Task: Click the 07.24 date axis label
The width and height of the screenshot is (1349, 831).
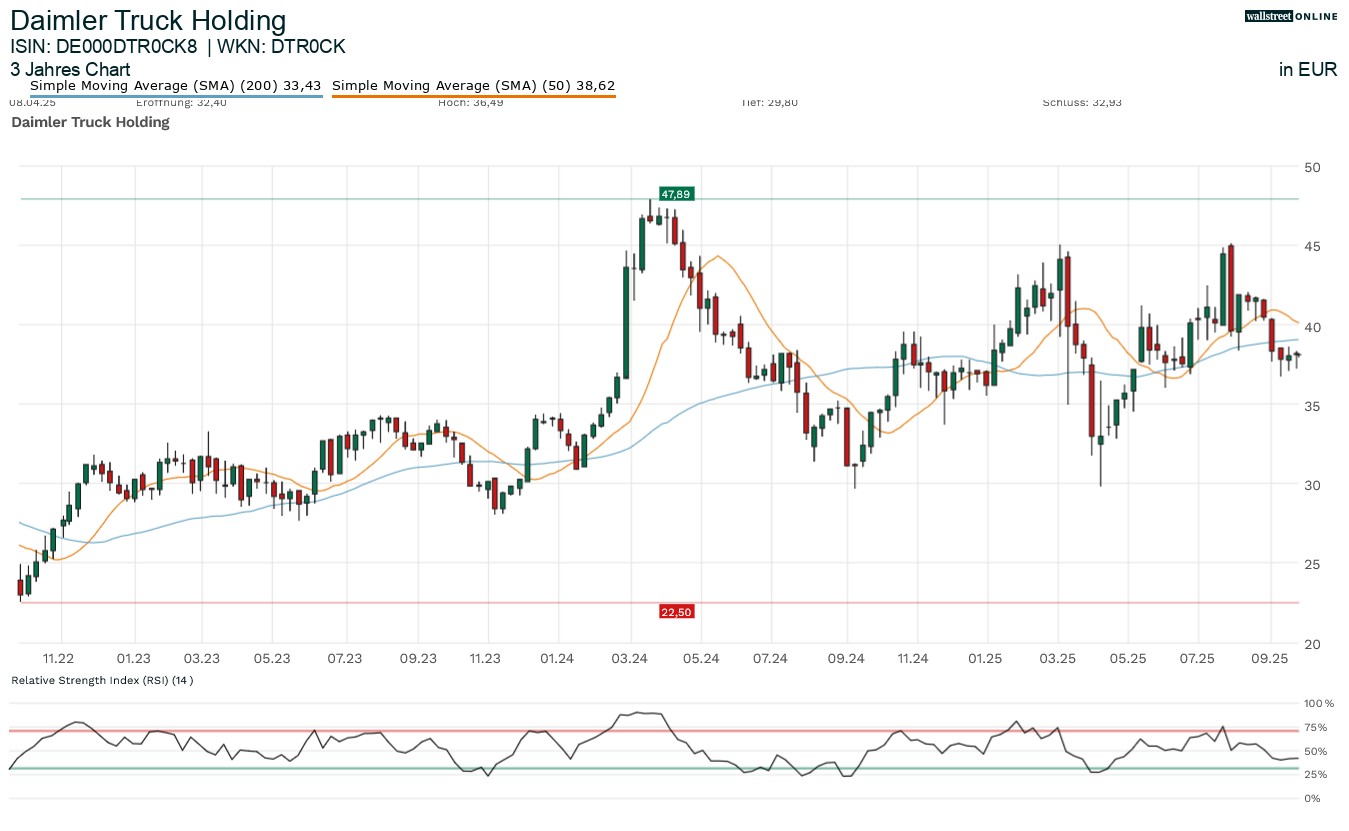Action: coord(771,658)
